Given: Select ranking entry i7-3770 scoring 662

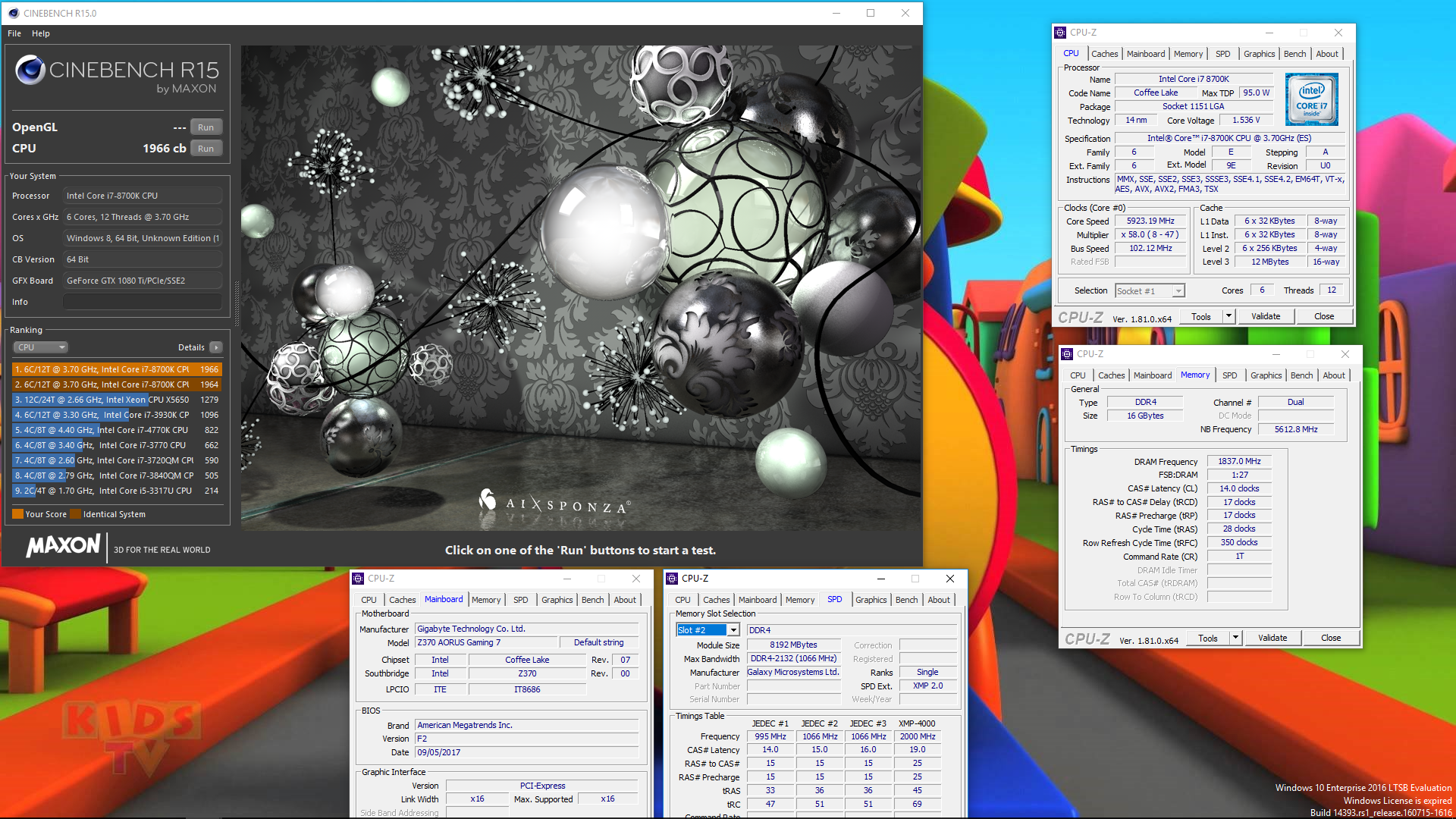Looking at the screenshot, I should (117, 445).
